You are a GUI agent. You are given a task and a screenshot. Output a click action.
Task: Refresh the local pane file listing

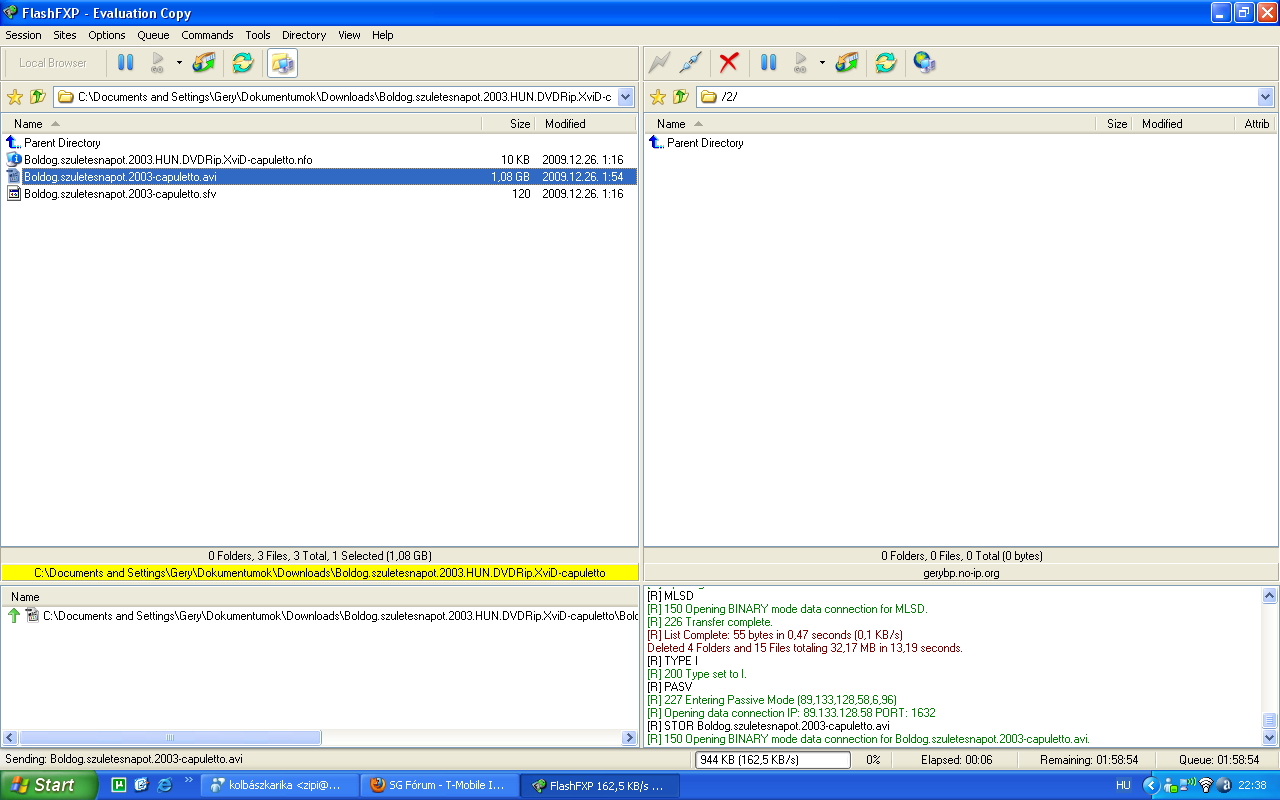(242, 63)
